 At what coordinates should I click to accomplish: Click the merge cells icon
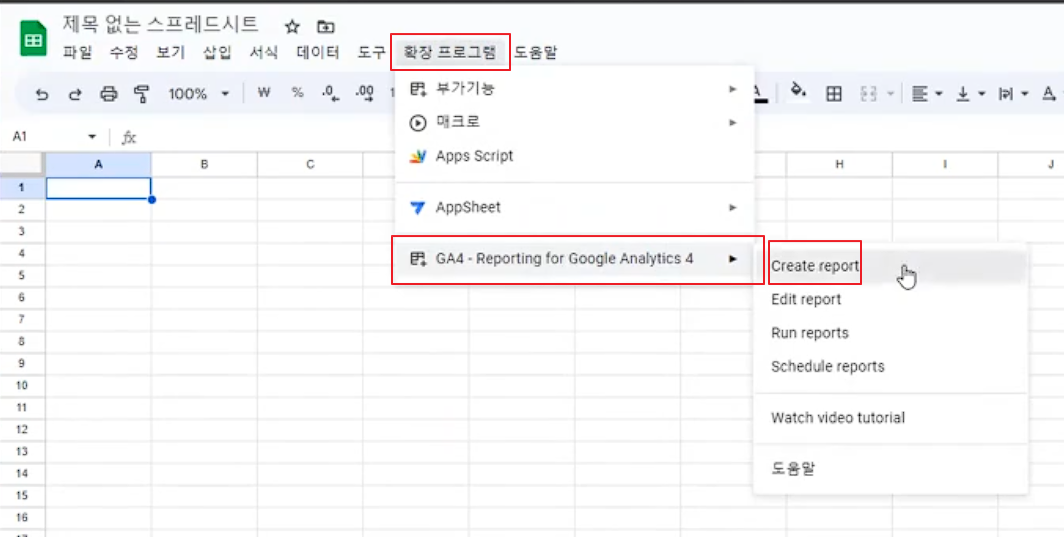[868, 94]
